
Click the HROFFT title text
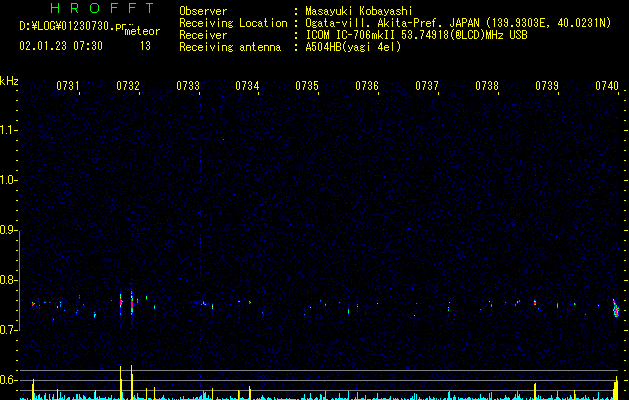point(103,8)
